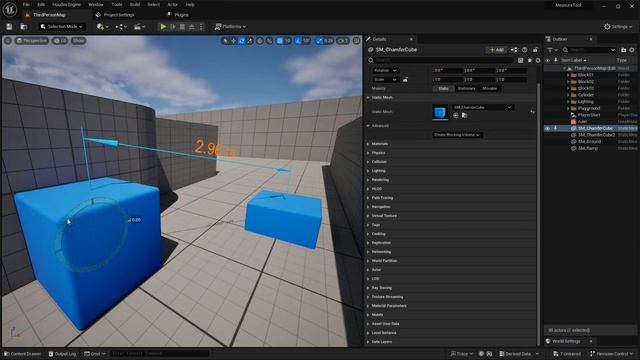Open the Create Blocking Volume dropdown

pos(457,135)
